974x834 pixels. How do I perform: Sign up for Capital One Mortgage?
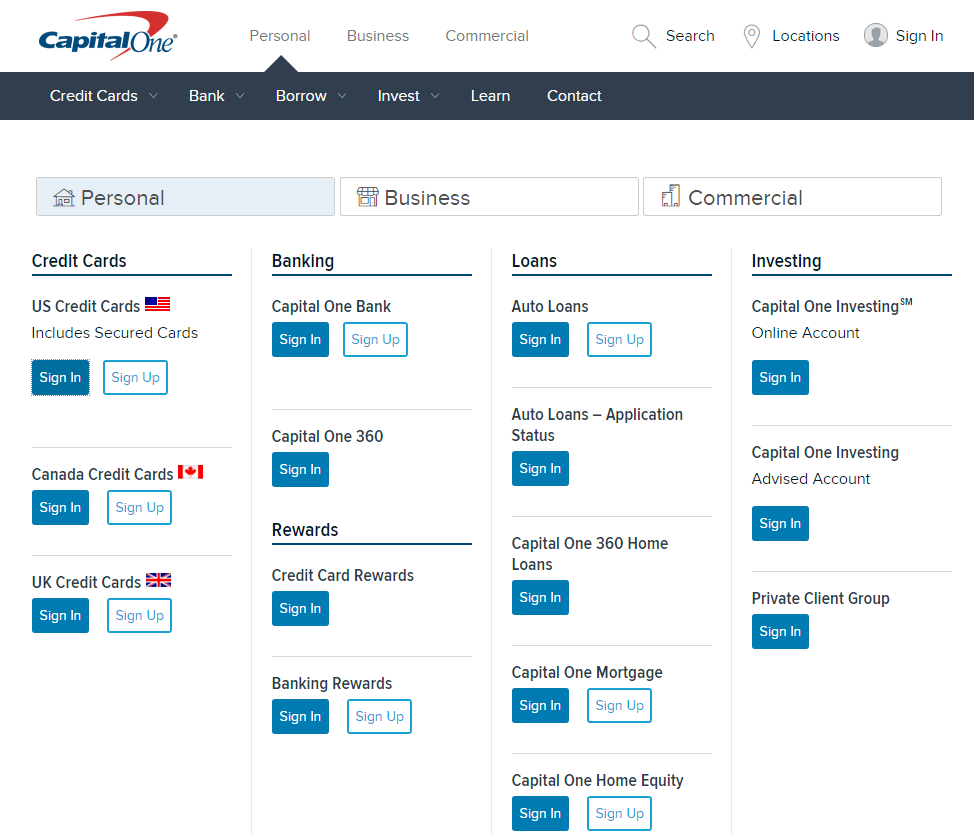click(x=619, y=705)
